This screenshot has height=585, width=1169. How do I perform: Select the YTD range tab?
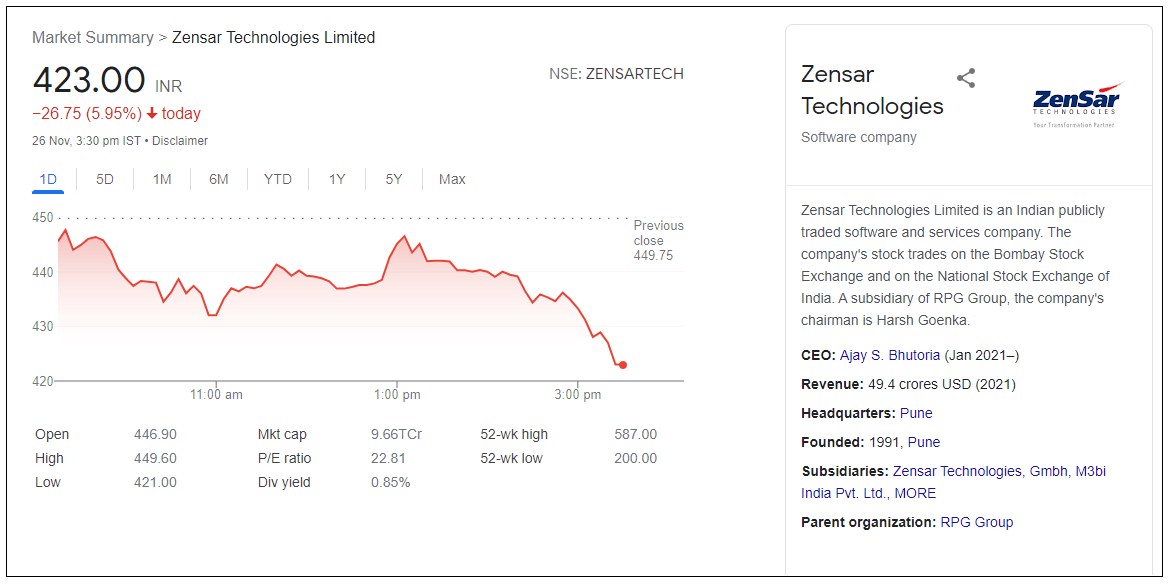pos(278,179)
